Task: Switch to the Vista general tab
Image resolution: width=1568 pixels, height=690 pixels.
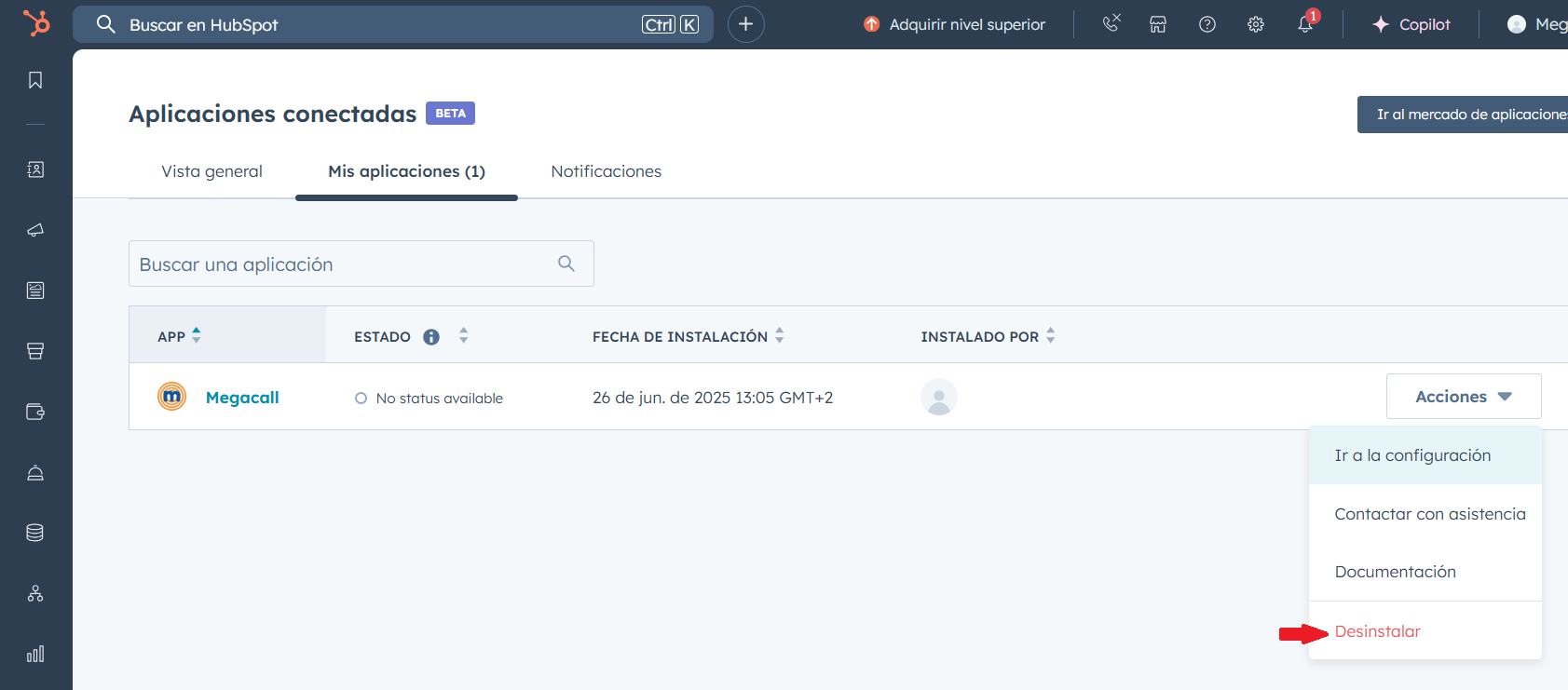Action: click(212, 171)
